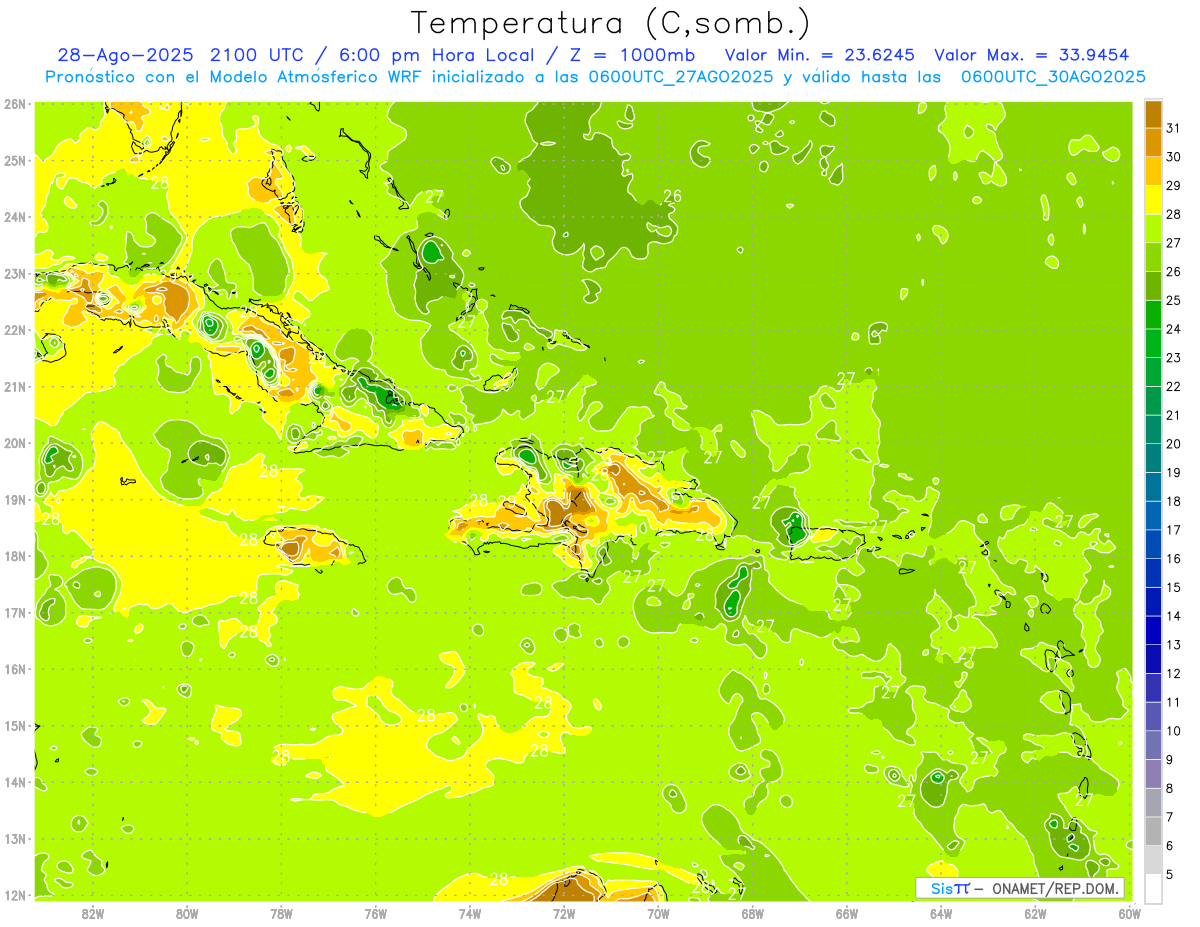
Task: Click the '20' value on color legend
Action: click(x=1174, y=444)
